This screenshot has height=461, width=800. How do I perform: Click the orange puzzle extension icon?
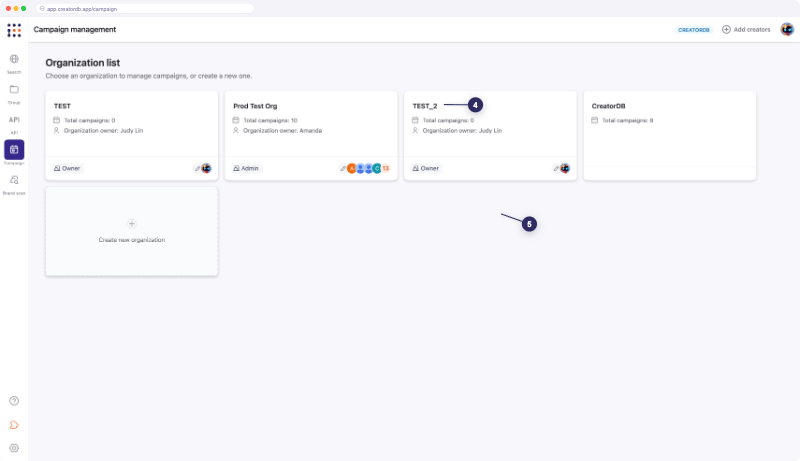[14, 425]
